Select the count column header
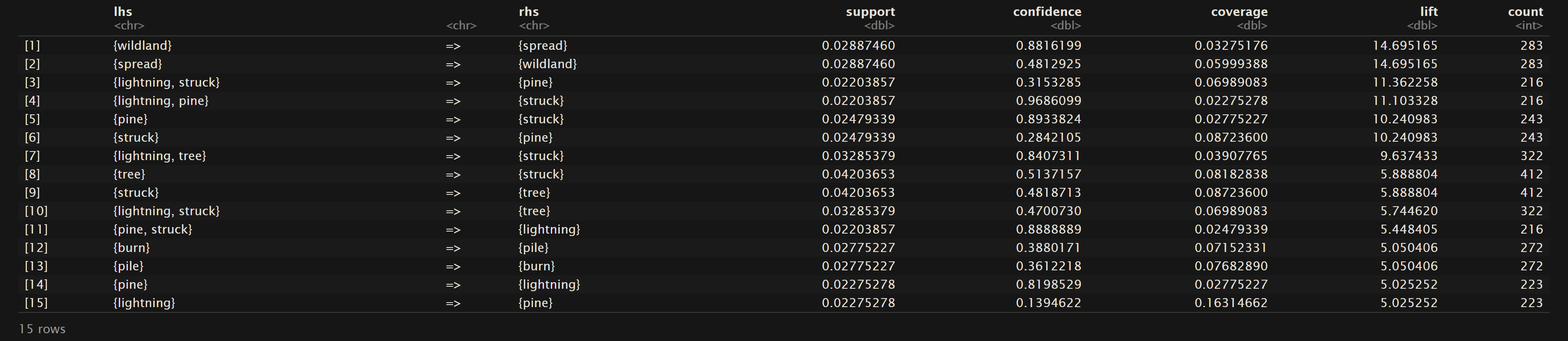The width and height of the screenshot is (1568, 341). 1525,11
